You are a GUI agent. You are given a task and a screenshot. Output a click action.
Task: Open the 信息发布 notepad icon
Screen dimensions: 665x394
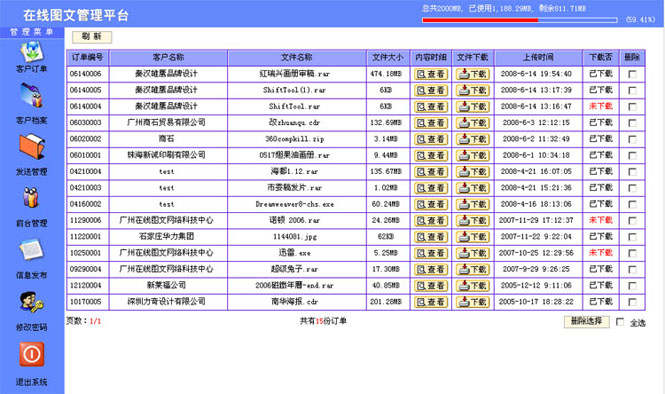tap(31, 249)
